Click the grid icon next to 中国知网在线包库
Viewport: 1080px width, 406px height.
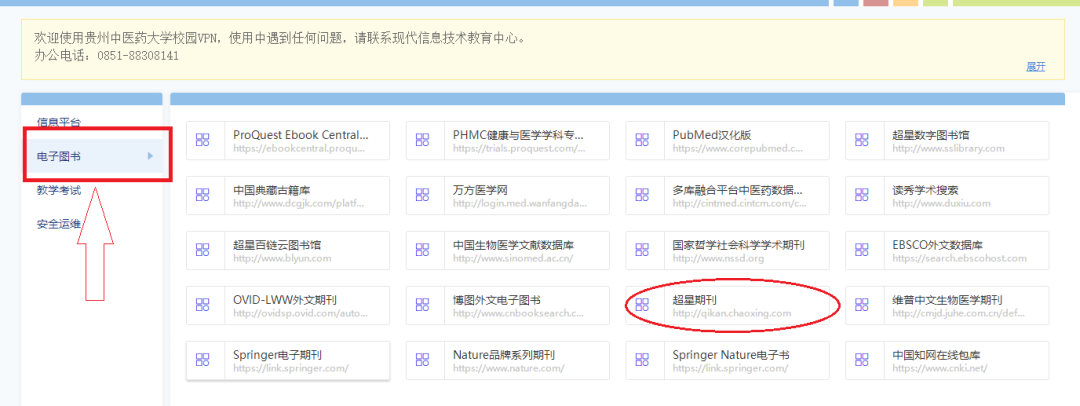point(862,360)
